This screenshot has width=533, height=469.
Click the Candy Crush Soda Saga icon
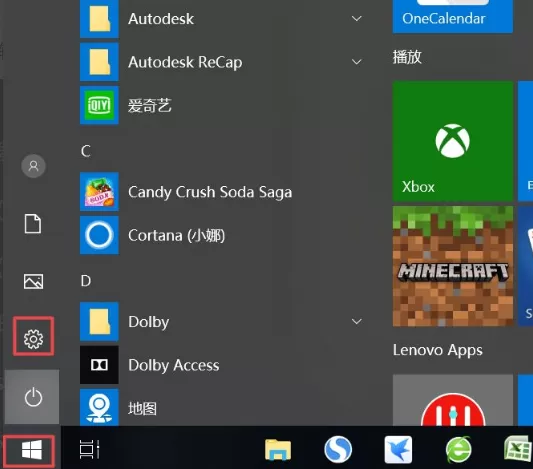pos(99,192)
